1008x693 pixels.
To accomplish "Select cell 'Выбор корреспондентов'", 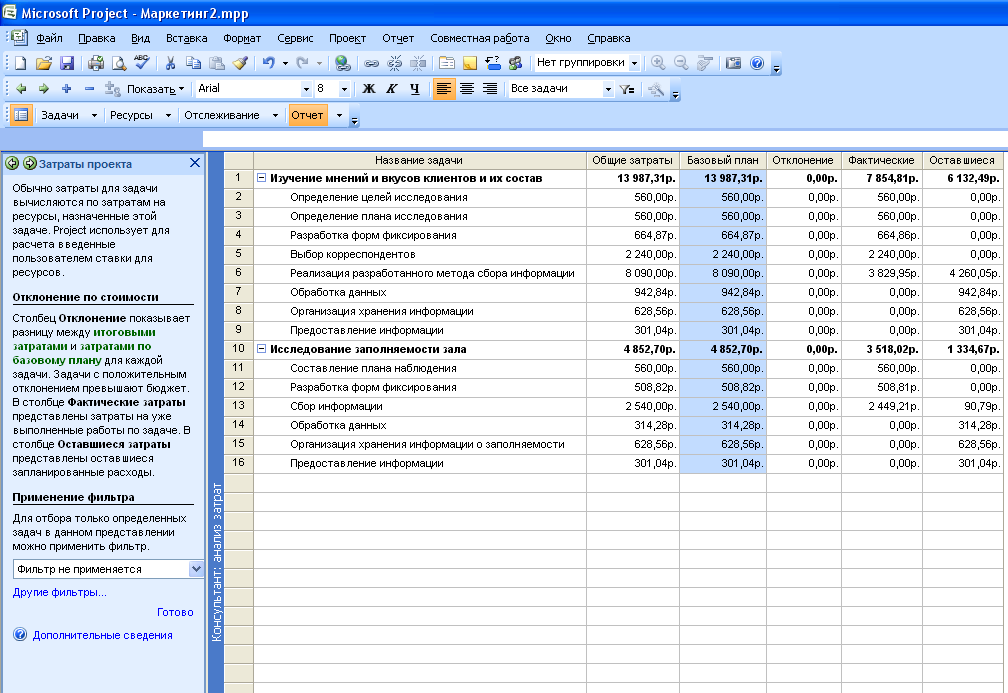I will coord(420,254).
